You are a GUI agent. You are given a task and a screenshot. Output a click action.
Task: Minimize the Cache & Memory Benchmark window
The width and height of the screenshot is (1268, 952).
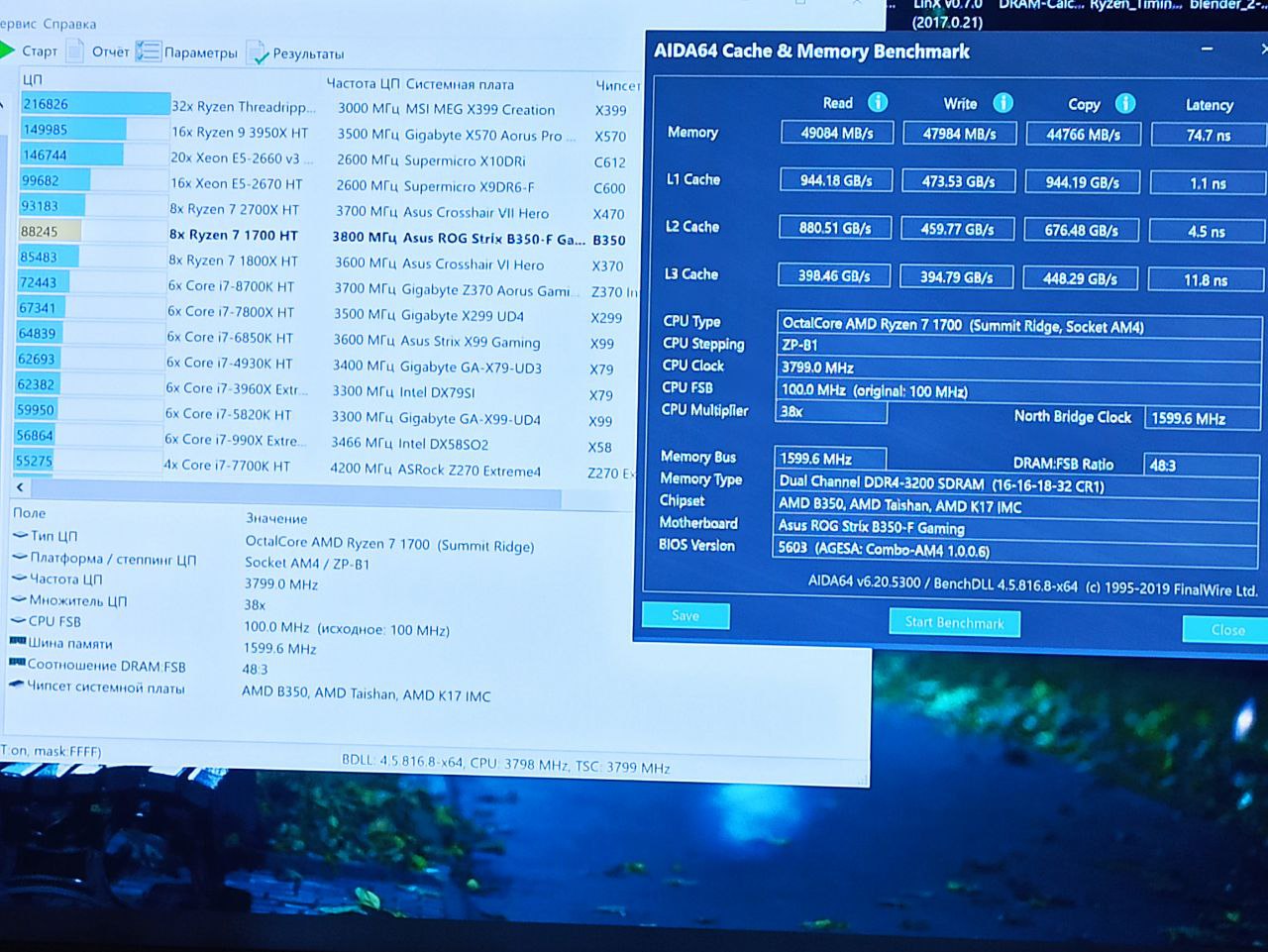[x=1207, y=49]
